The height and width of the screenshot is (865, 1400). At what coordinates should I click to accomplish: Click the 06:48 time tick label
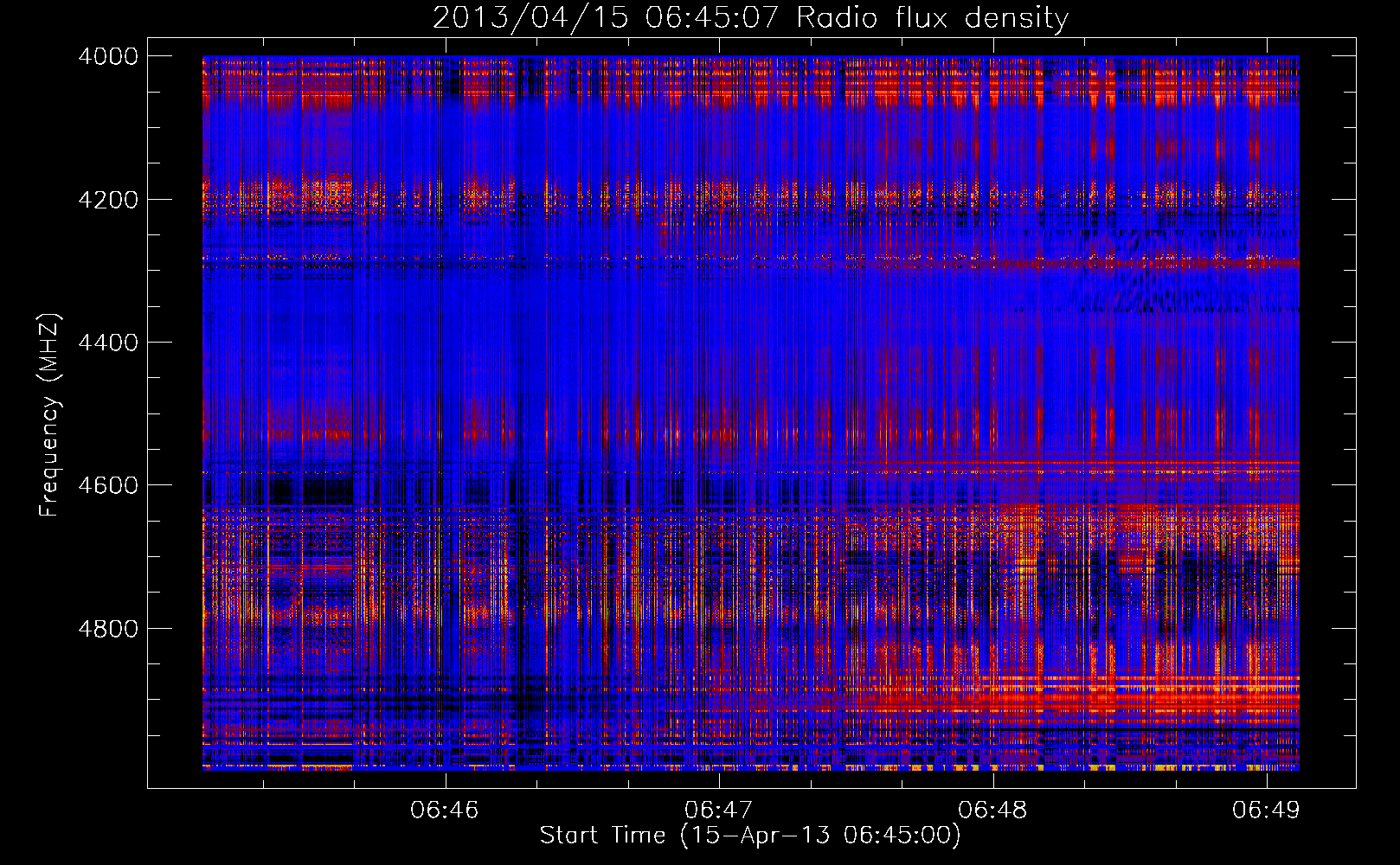click(x=992, y=810)
